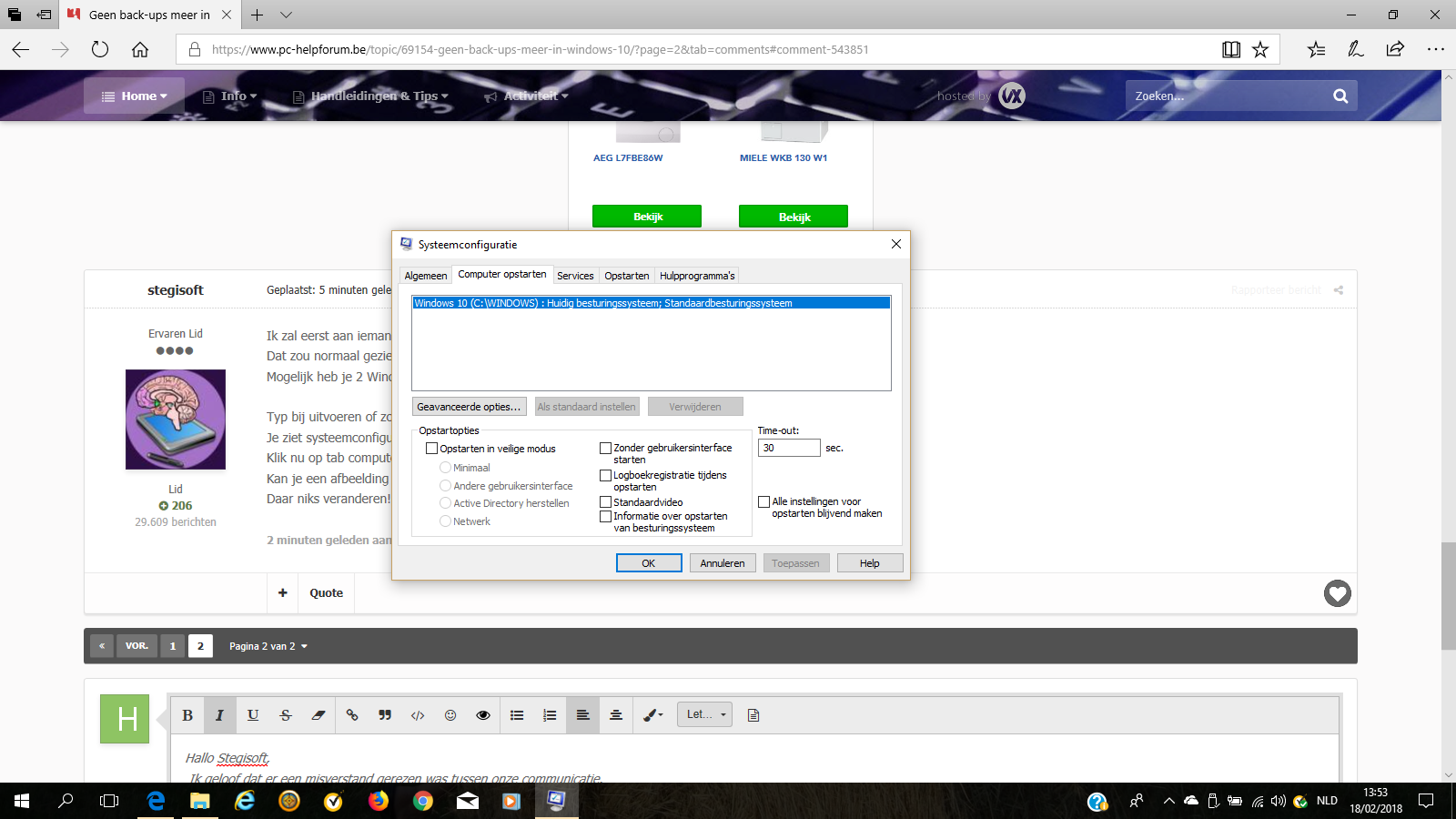Check the Standaardvideo option
1456x819 pixels.
(606, 502)
